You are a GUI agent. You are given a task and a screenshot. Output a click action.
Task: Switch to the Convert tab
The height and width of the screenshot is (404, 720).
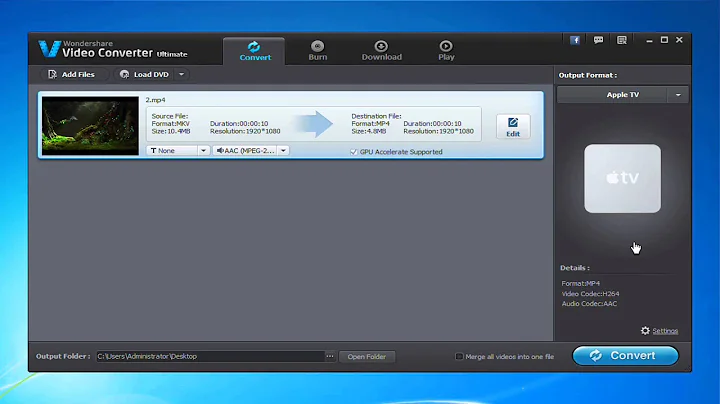(254, 51)
